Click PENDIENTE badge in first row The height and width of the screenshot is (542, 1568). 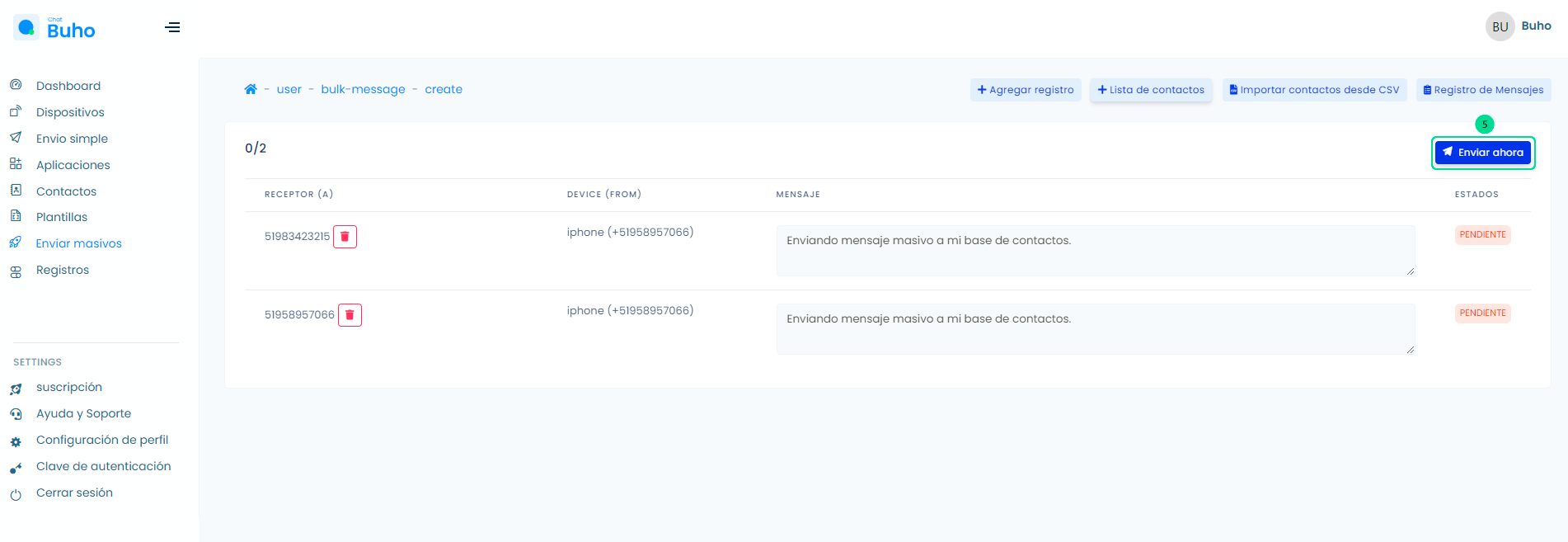[1482, 235]
